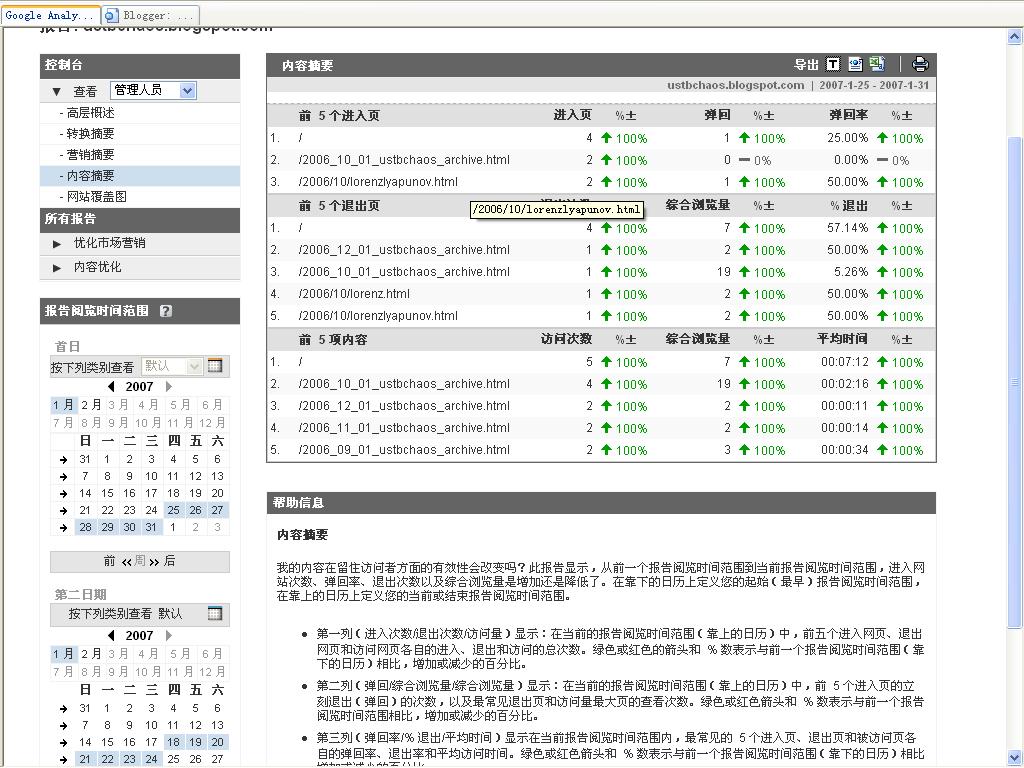Click the 2007-1-25 - 2007-1-31 date range text
This screenshot has height=768, width=1024.
(x=874, y=85)
